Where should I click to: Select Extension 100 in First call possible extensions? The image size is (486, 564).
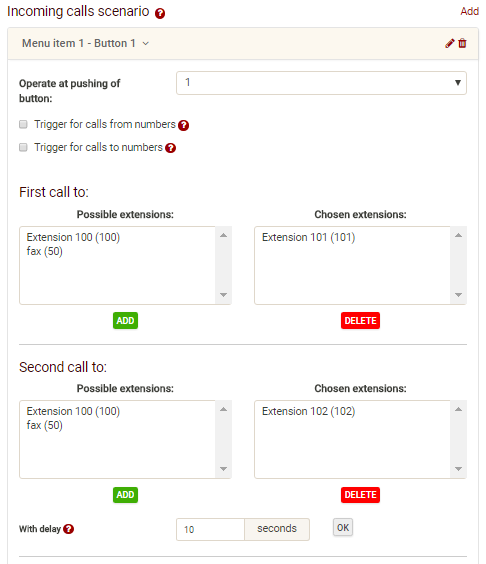coord(73,237)
